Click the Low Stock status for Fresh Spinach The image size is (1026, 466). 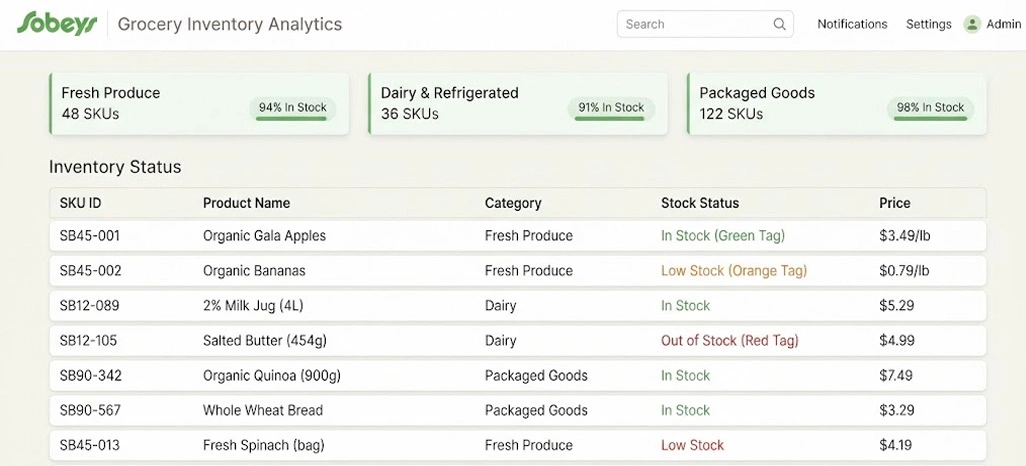tap(692, 445)
